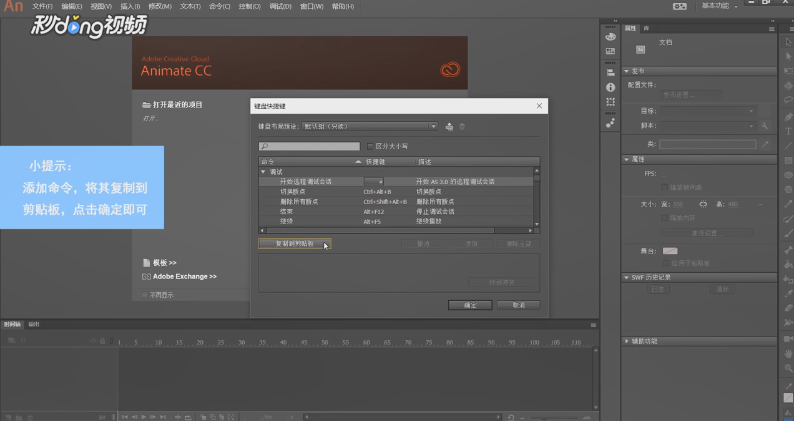794x421 pixels.
Task: Open the collapsed Swatches panel icon
Action: pyautogui.click(x=610, y=51)
